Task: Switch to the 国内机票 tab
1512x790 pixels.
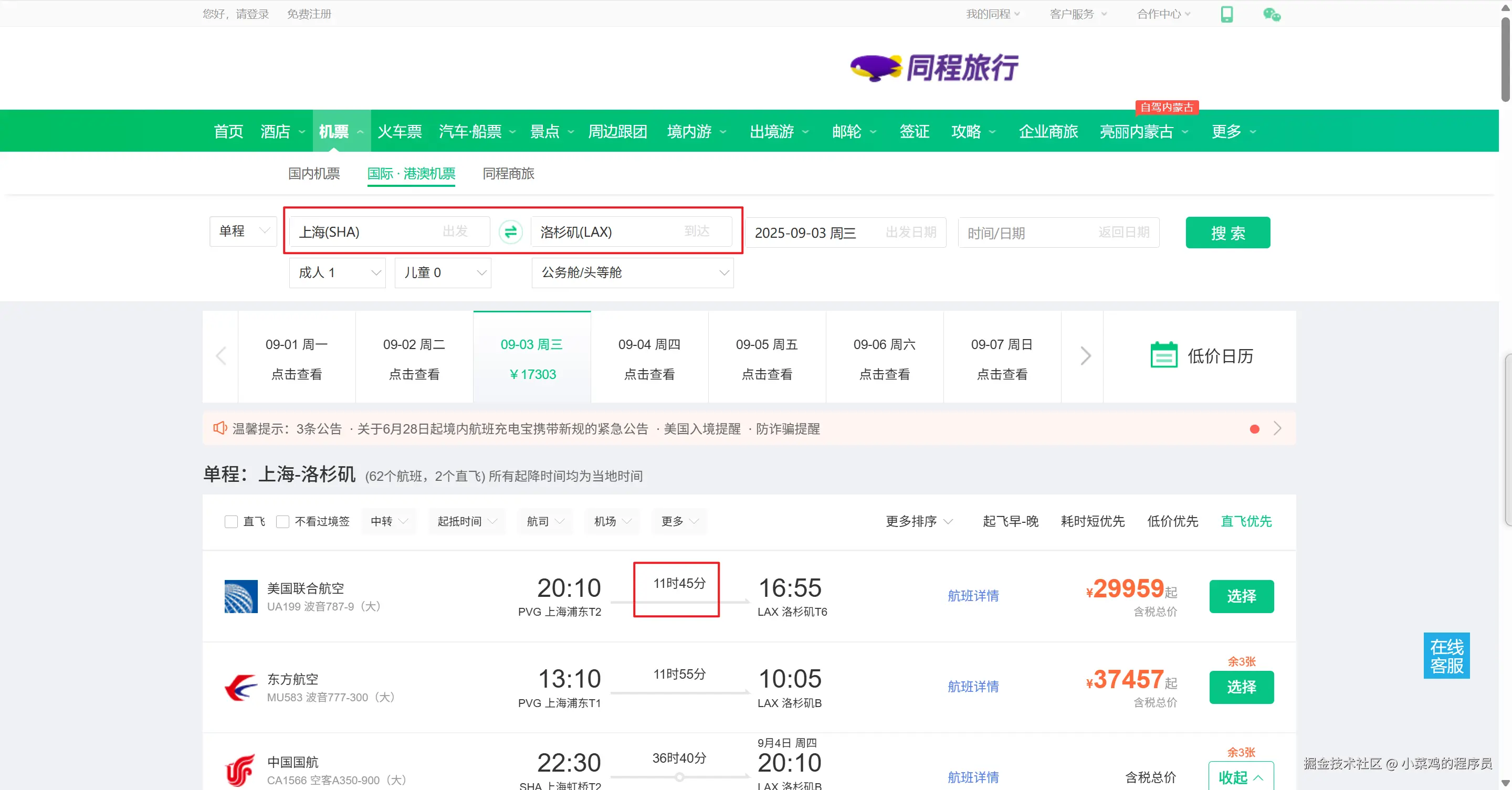Action: 313,174
